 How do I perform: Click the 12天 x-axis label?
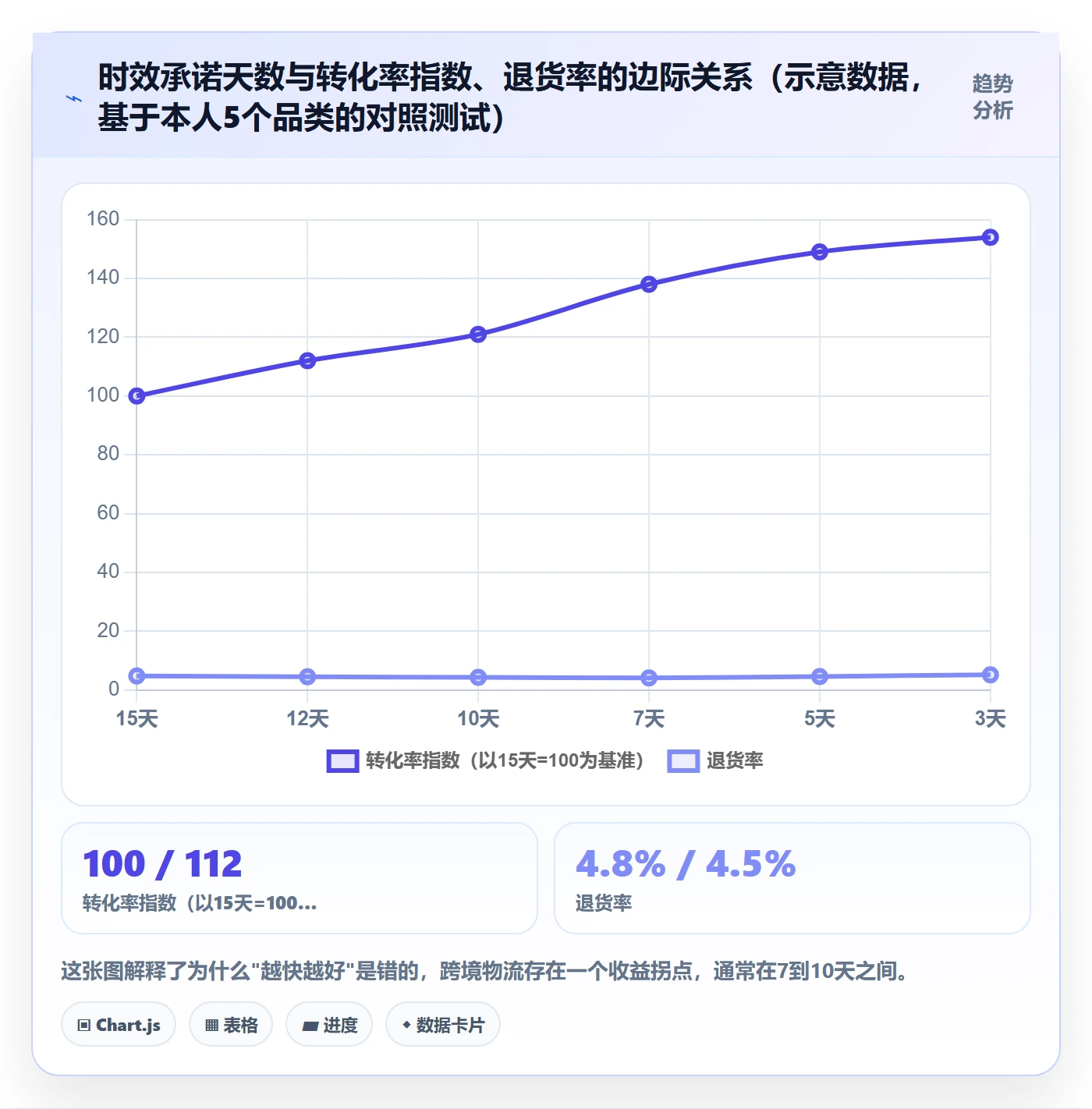307,719
